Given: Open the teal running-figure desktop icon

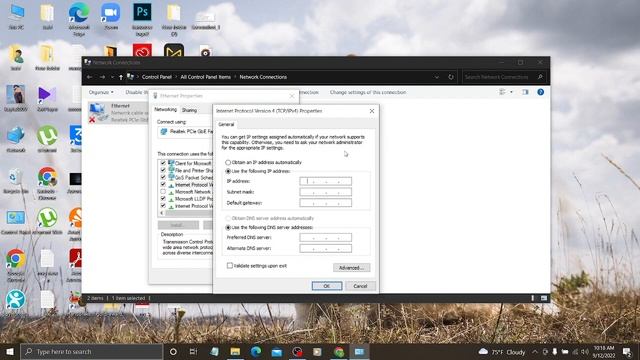Looking at the screenshot, I should coord(16,299).
